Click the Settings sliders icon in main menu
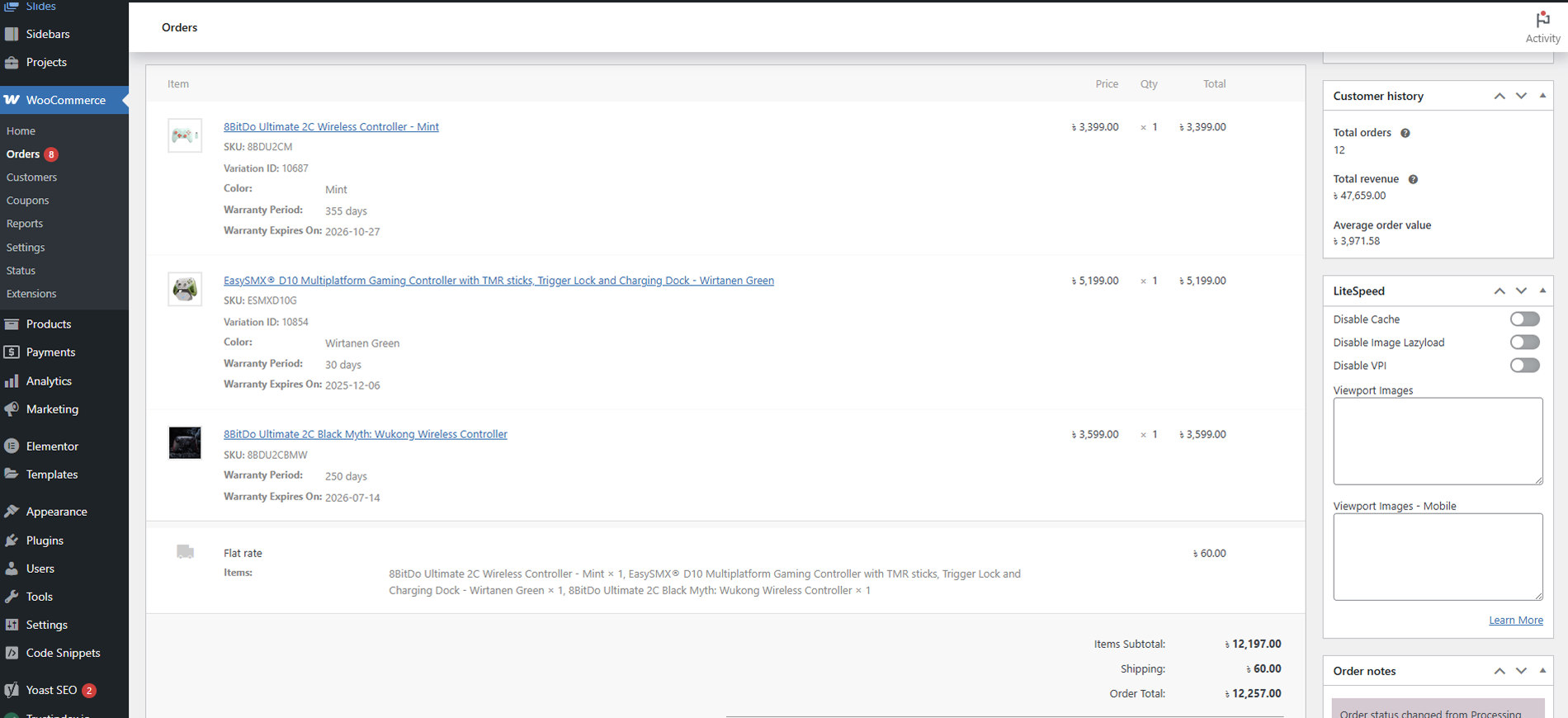Image resolution: width=1568 pixels, height=718 pixels. click(12, 624)
